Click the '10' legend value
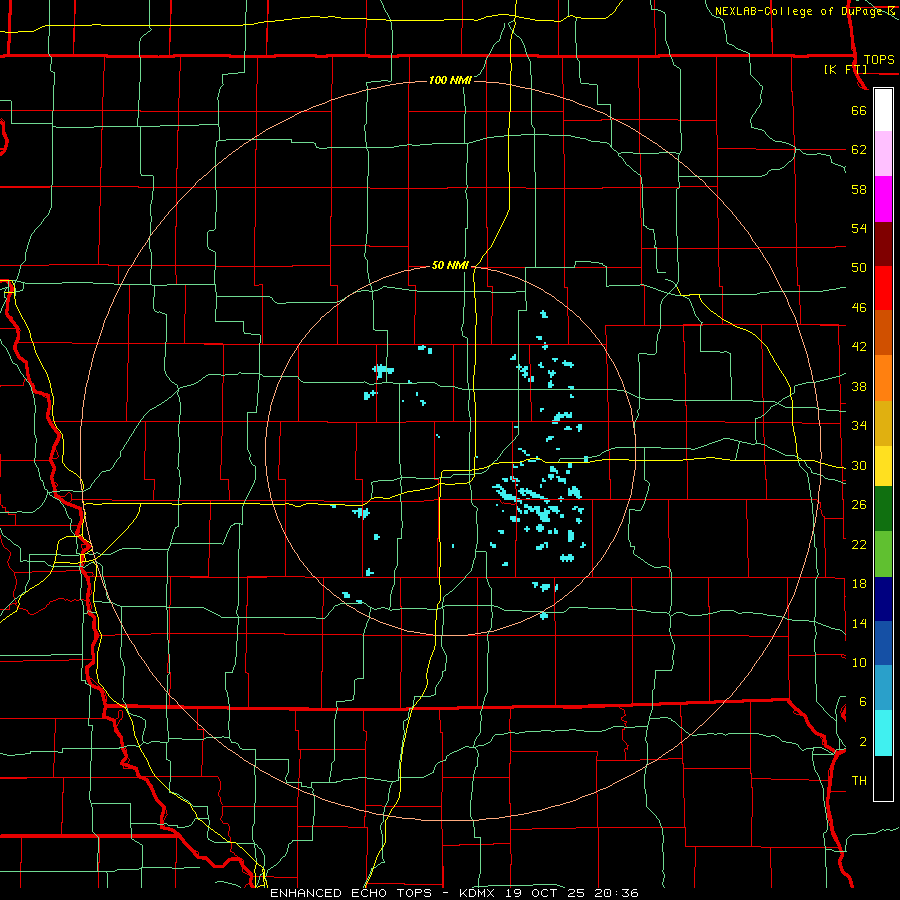Viewport: 900px width, 900px height. [859, 662]
